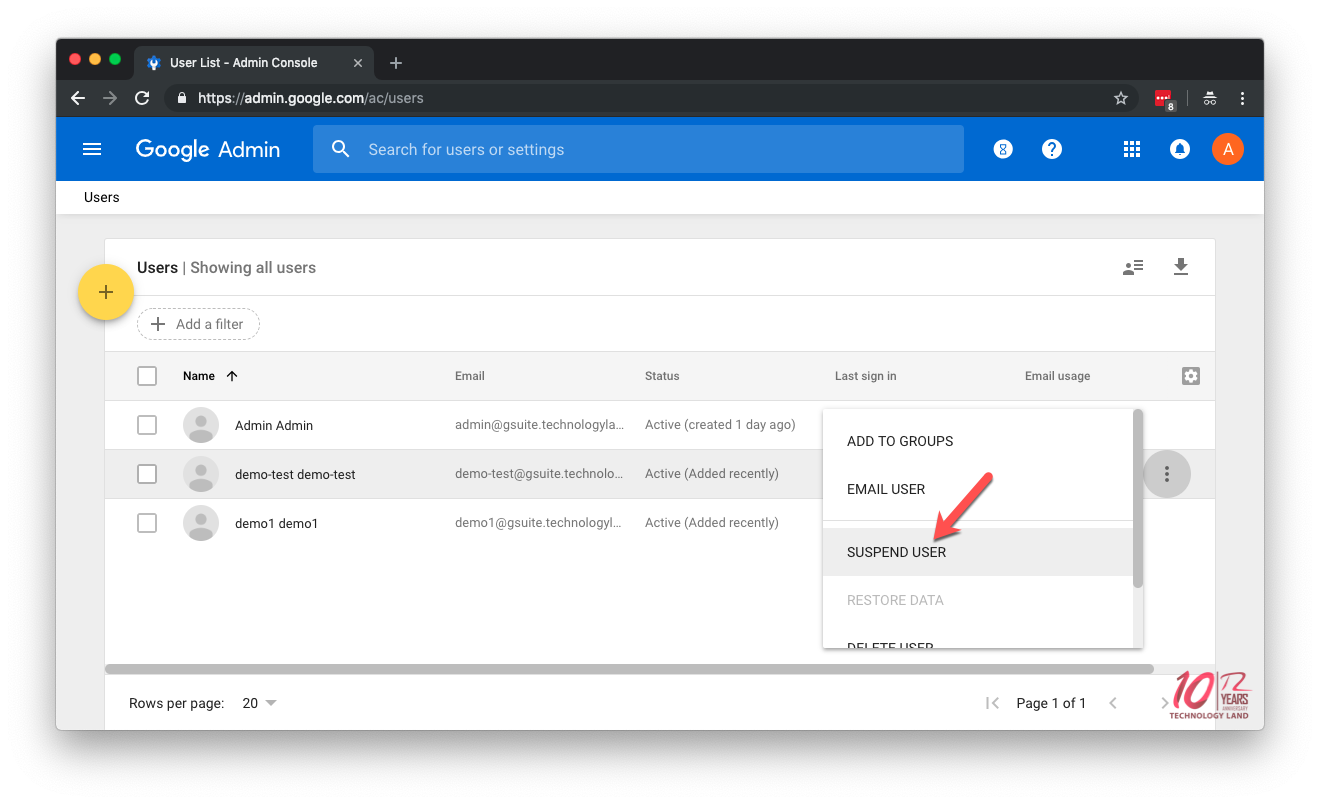Open the hourglass tasks icon

1003,149
